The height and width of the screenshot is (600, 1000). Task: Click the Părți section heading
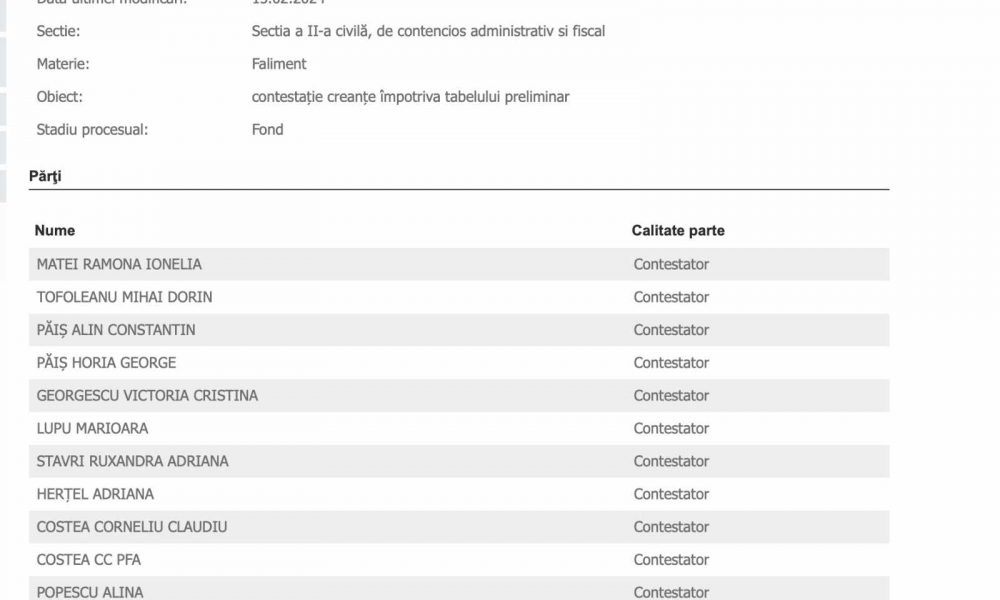(x=45, y=176)
